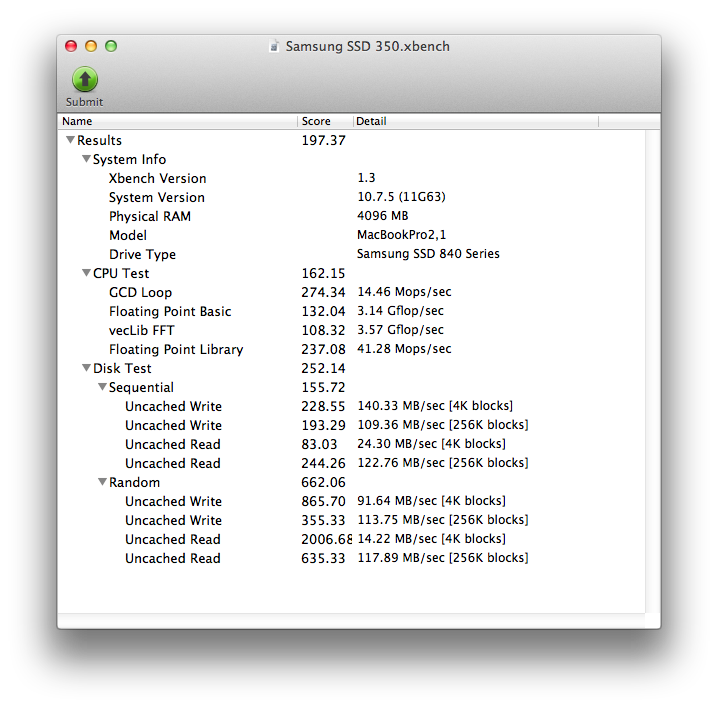Viewport: 718px width, 708px height.
Task: Select Uncached Read row scoring 635.33
Action: tap(352, 558)
